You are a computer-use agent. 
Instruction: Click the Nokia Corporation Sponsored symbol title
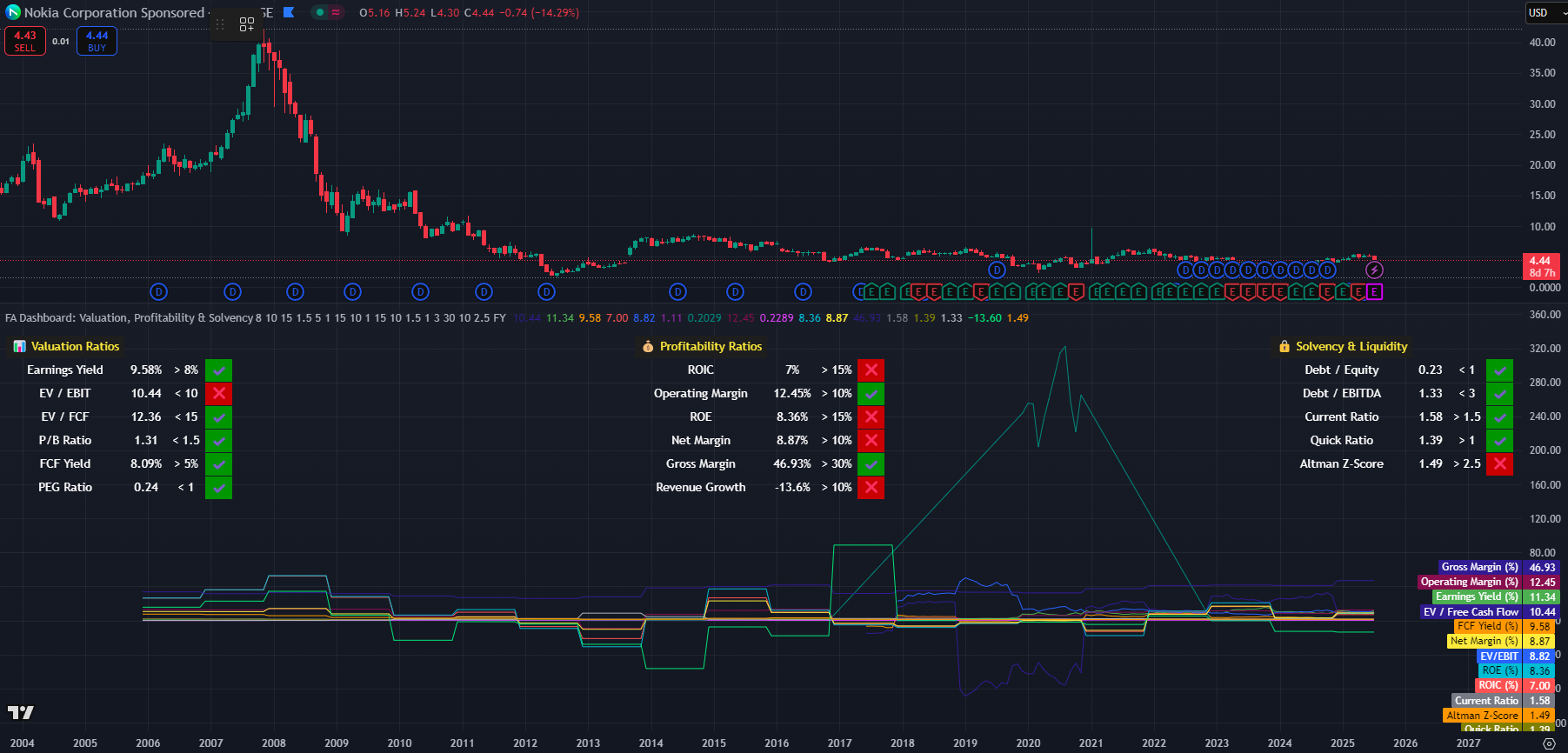coord(114,12)
